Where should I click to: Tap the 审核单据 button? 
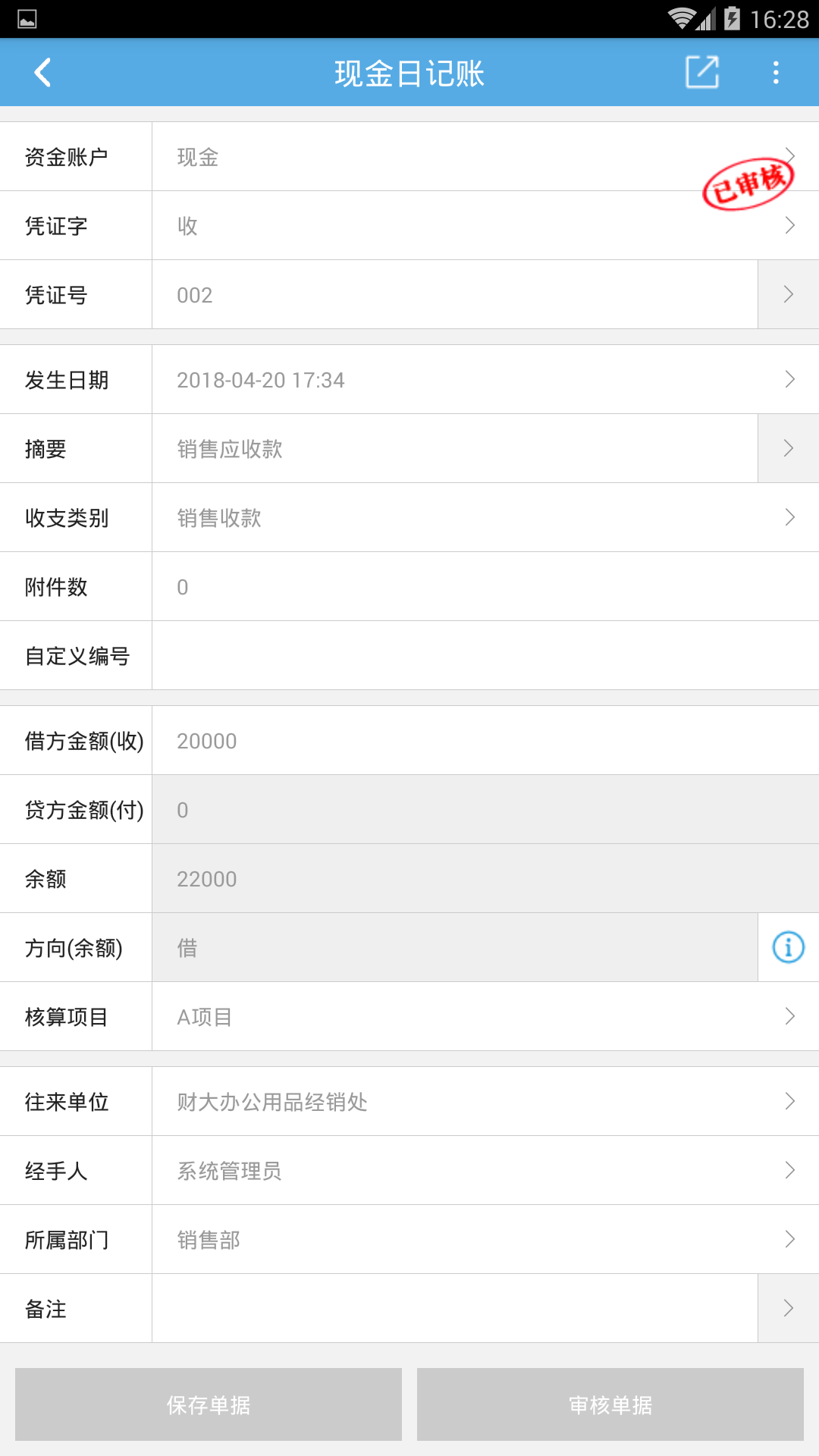point(610,1404)
